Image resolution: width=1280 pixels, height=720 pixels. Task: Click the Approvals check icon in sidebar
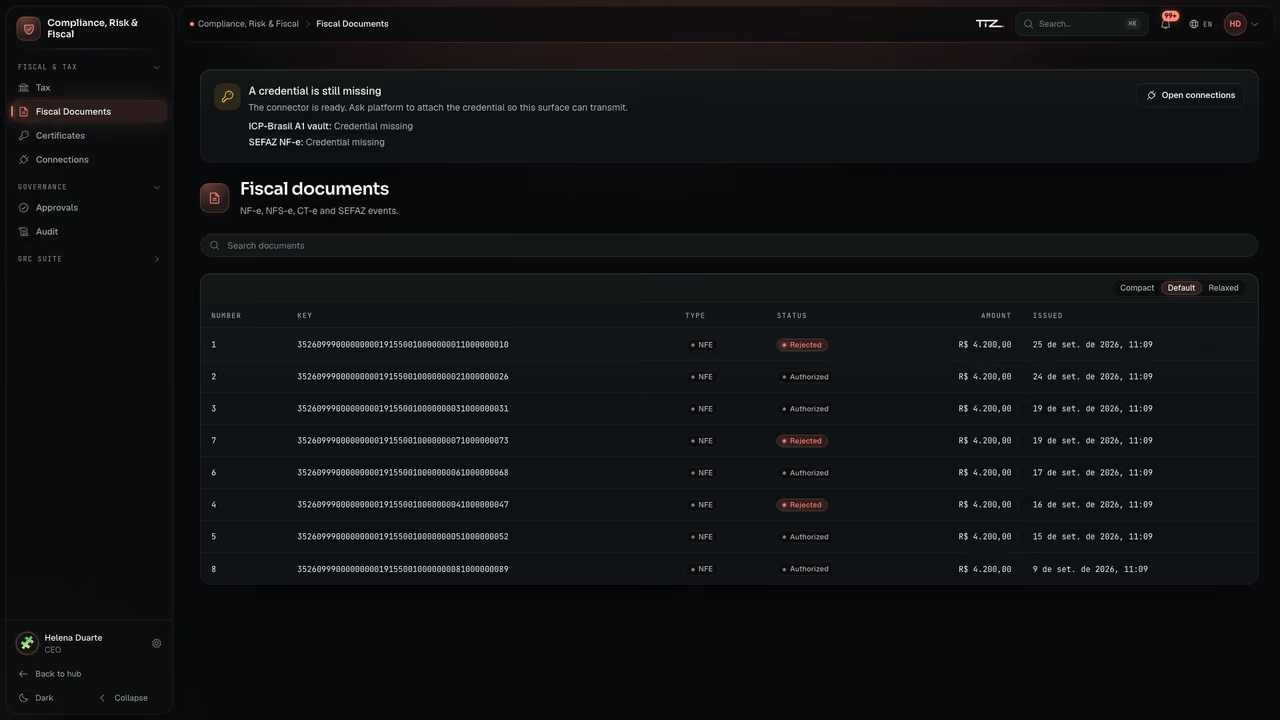[24, 208]
